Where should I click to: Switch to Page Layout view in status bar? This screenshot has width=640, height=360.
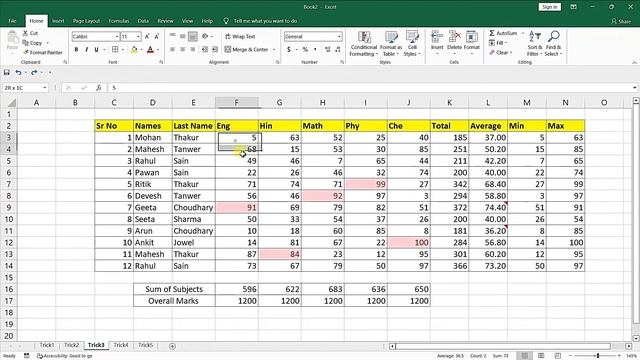pyautogui.click(x=541, y=356)
